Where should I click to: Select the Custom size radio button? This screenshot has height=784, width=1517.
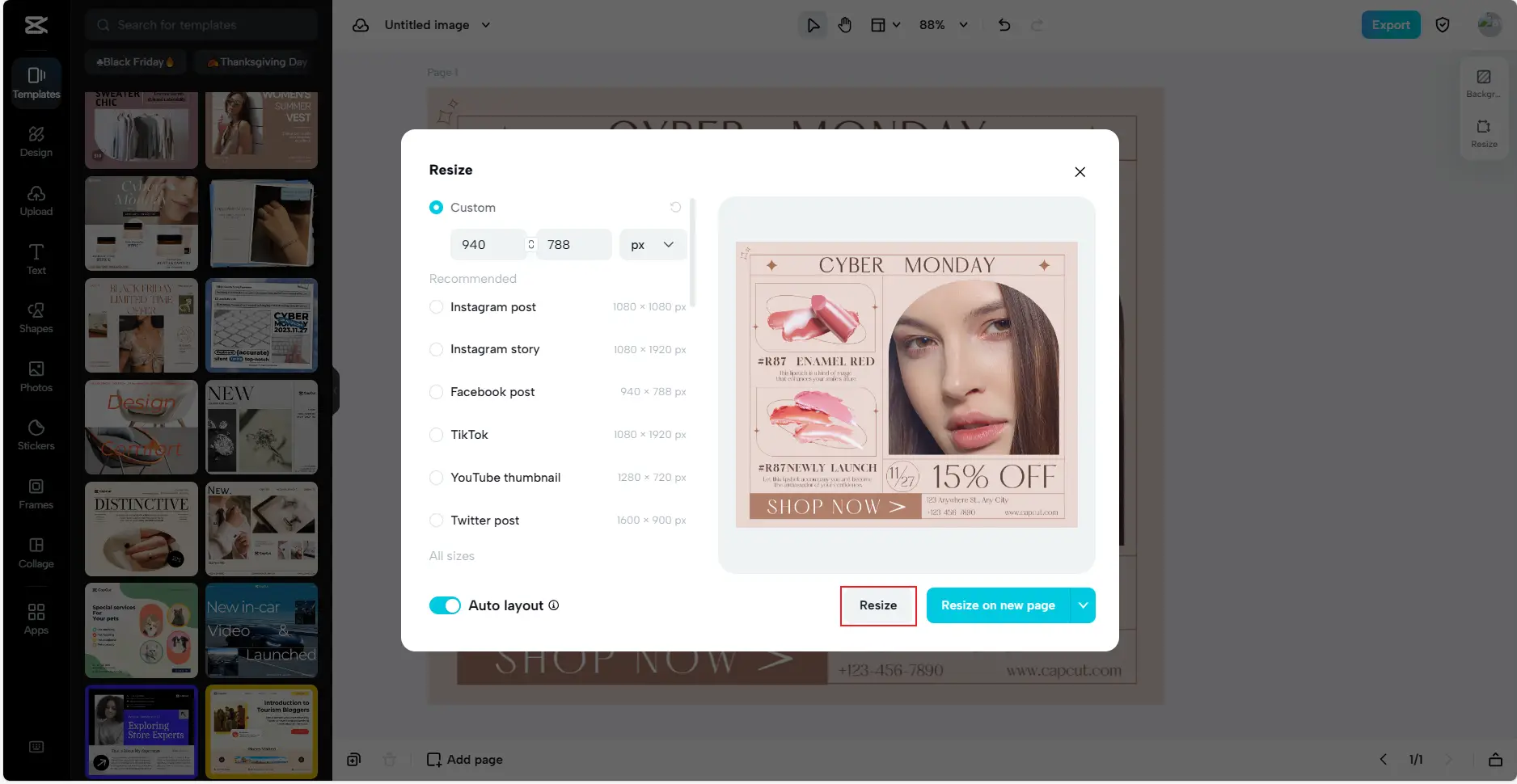click(436, 207)
